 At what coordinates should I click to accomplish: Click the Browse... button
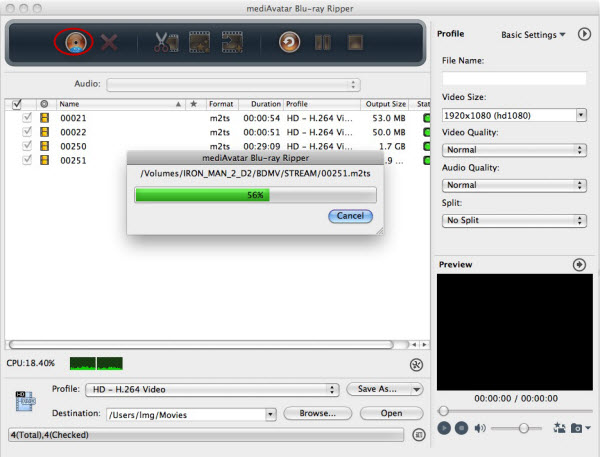(318, 413)
